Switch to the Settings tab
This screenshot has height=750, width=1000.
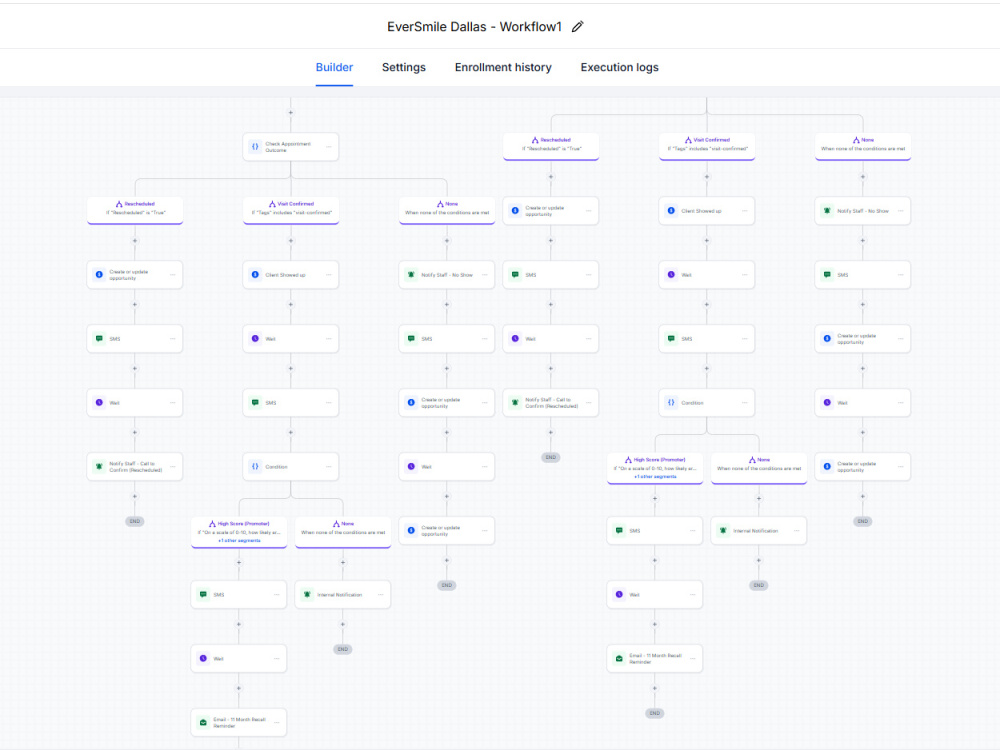(404, 68)
